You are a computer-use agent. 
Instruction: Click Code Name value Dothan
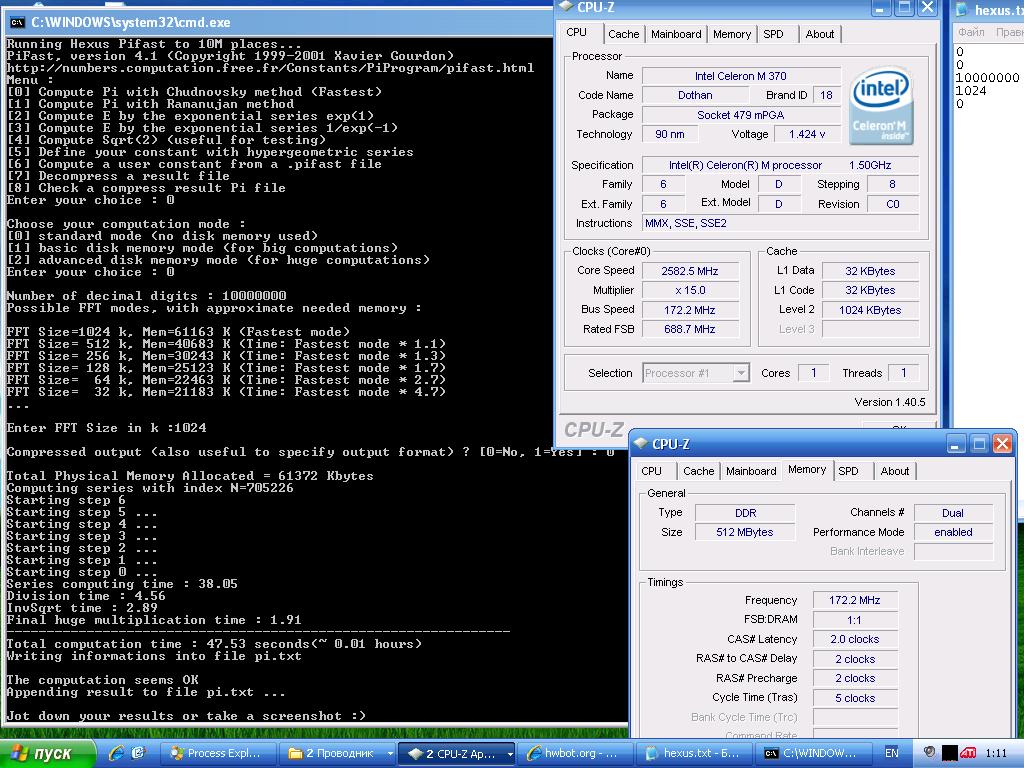[695, 95]
